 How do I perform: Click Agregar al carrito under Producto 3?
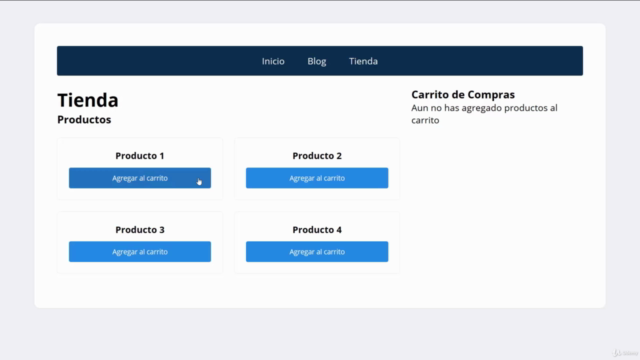click(x=140, y=252)
